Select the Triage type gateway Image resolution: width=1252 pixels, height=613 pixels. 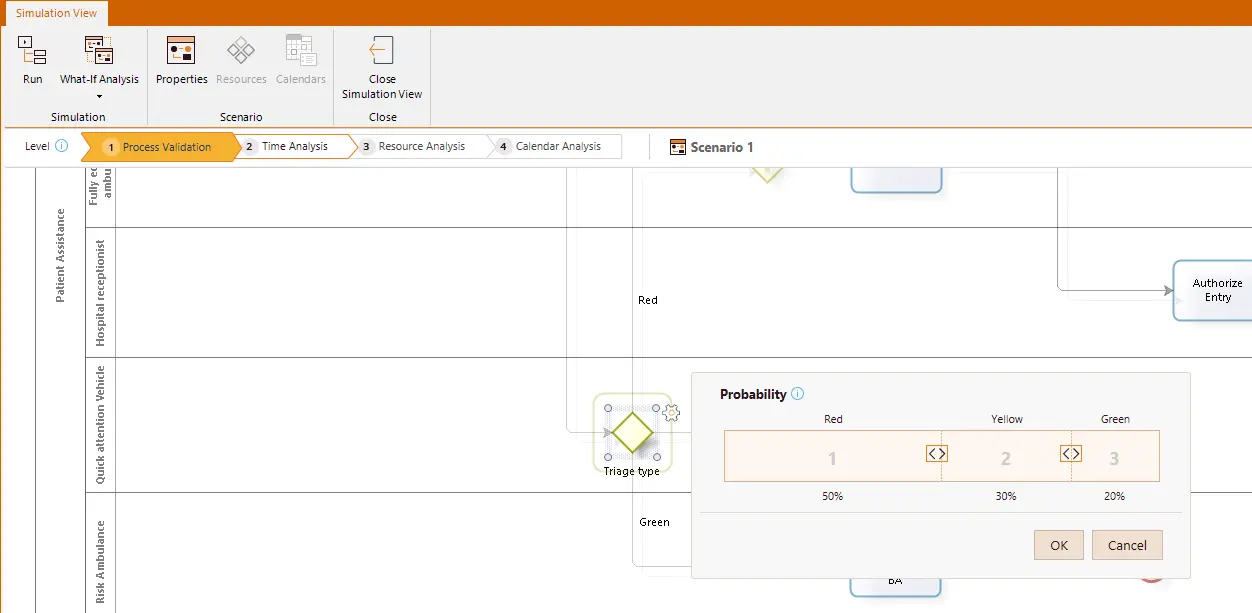click(x=632, y=432)
